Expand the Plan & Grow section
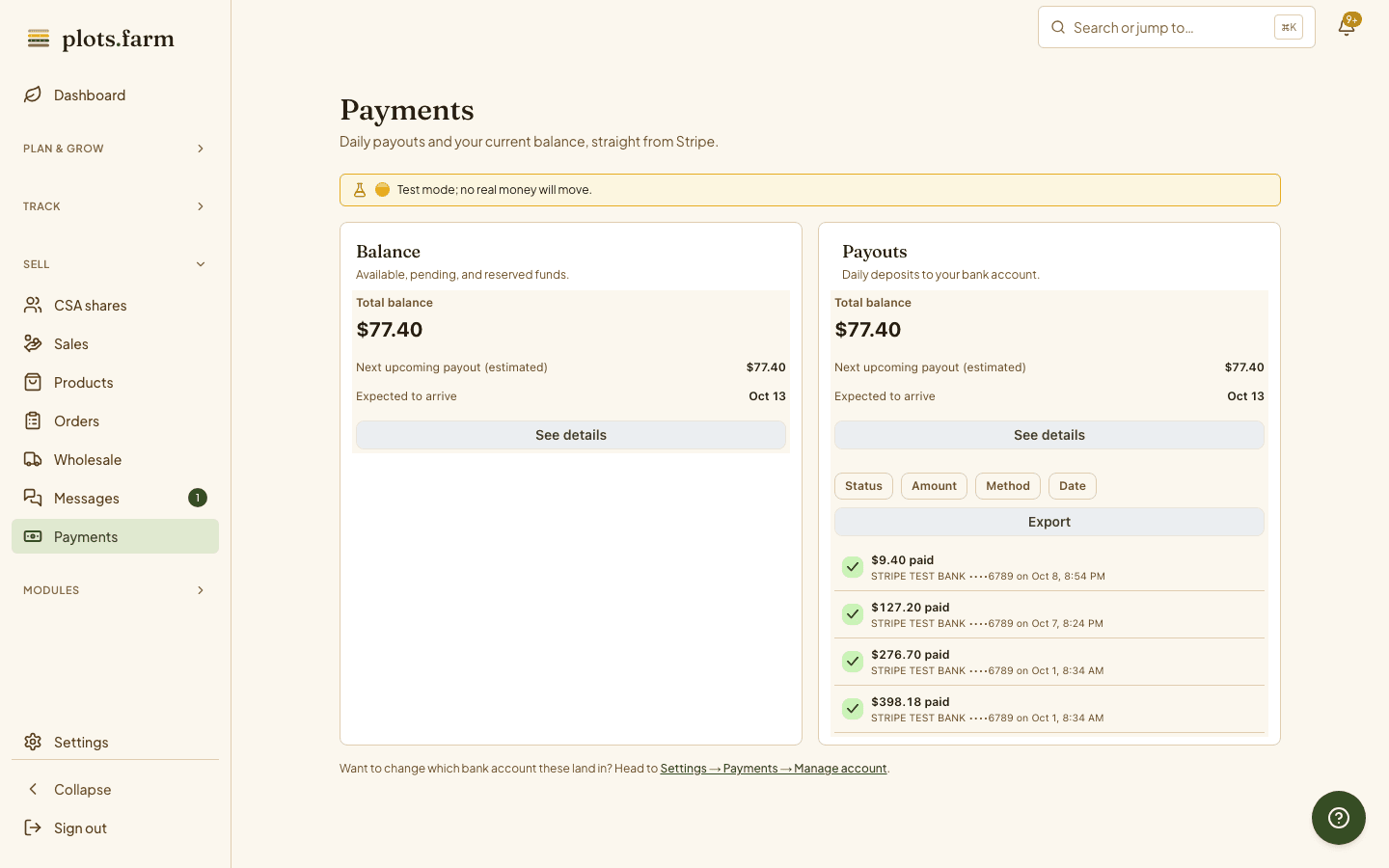The width and height of the screenshot is (1389, 868). pos(115,149)
